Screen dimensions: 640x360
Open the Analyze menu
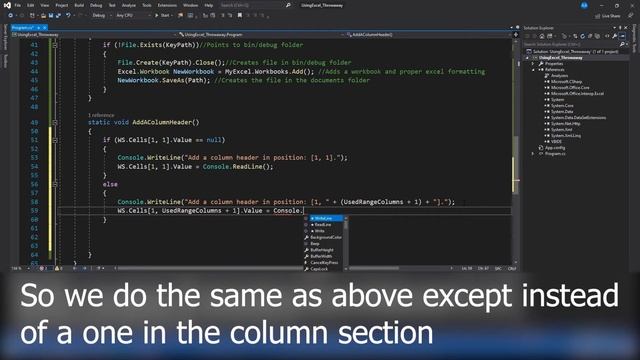pyautogui.click(x=129, y=5)
